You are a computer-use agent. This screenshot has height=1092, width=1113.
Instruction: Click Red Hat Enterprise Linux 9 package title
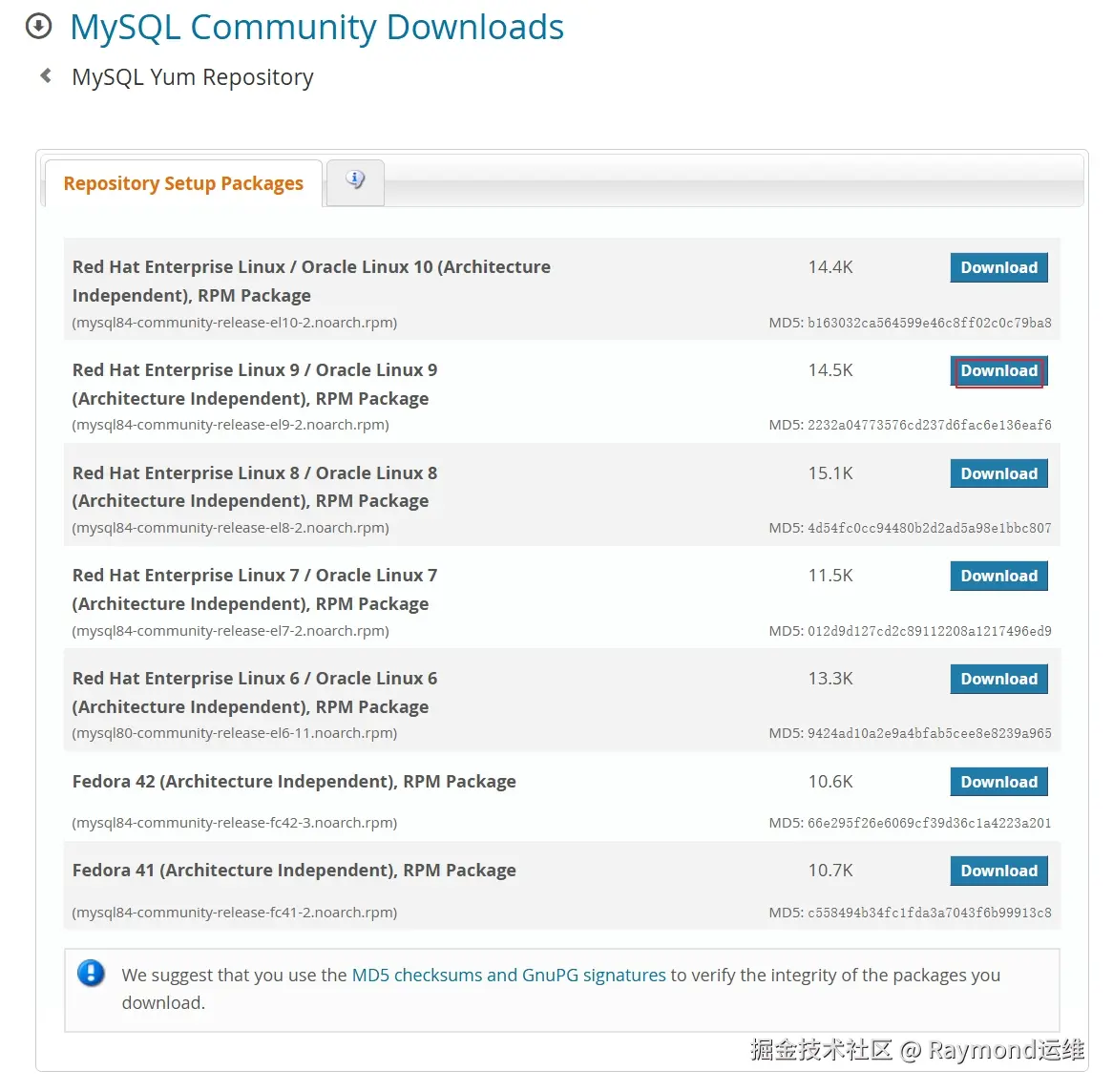254,384
